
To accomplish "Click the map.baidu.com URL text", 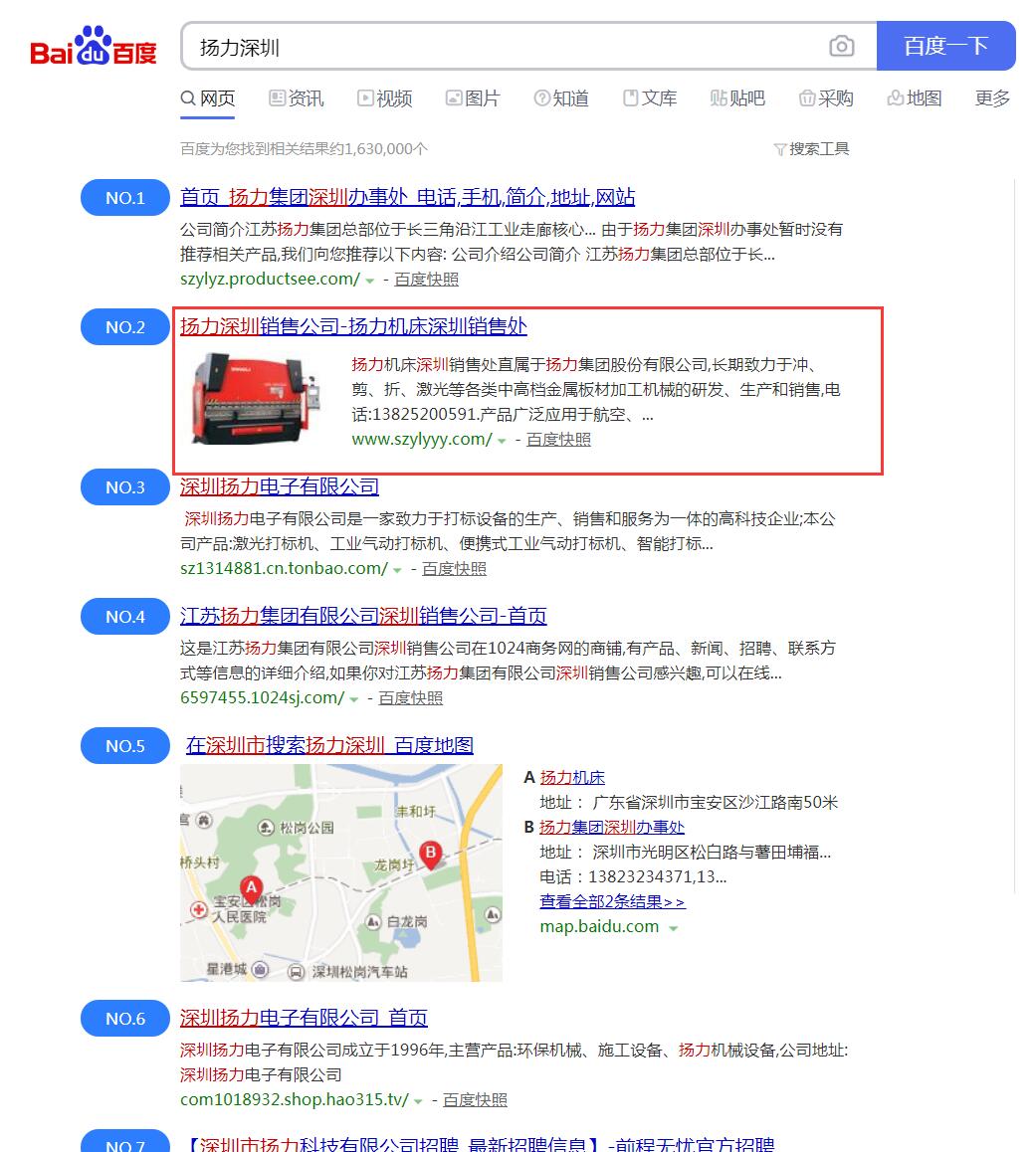I will (x=599, y=926).
